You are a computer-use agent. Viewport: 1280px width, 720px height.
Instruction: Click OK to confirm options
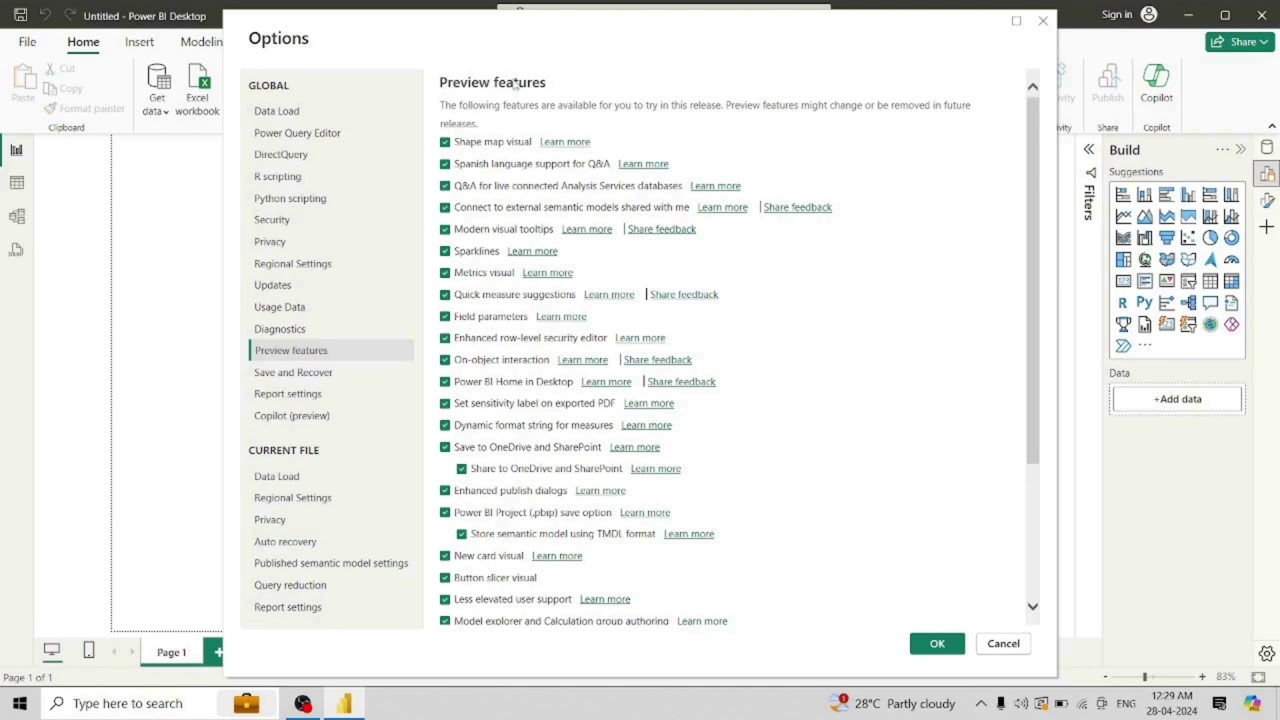click(937, 644)
